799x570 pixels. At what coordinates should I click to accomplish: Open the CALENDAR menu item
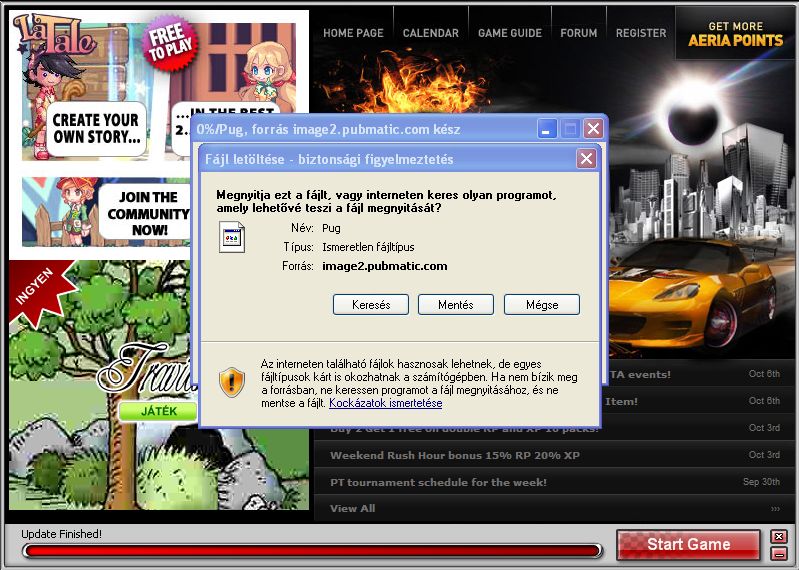pos(431,33)
